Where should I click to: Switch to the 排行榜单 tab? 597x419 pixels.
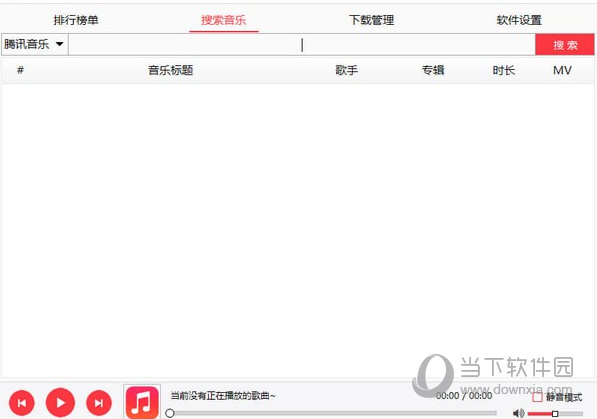point(76,20)
